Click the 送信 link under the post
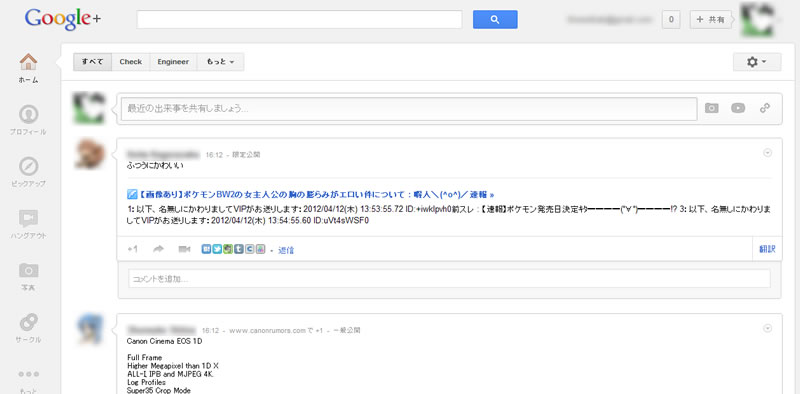This screenshot has width=800, height=394. [x=286, y=250]
